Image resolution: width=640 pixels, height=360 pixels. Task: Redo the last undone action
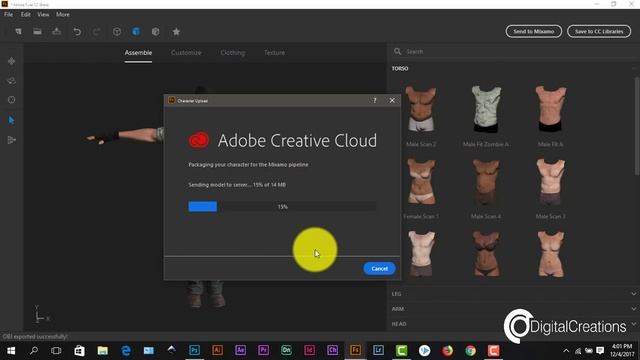96,31
